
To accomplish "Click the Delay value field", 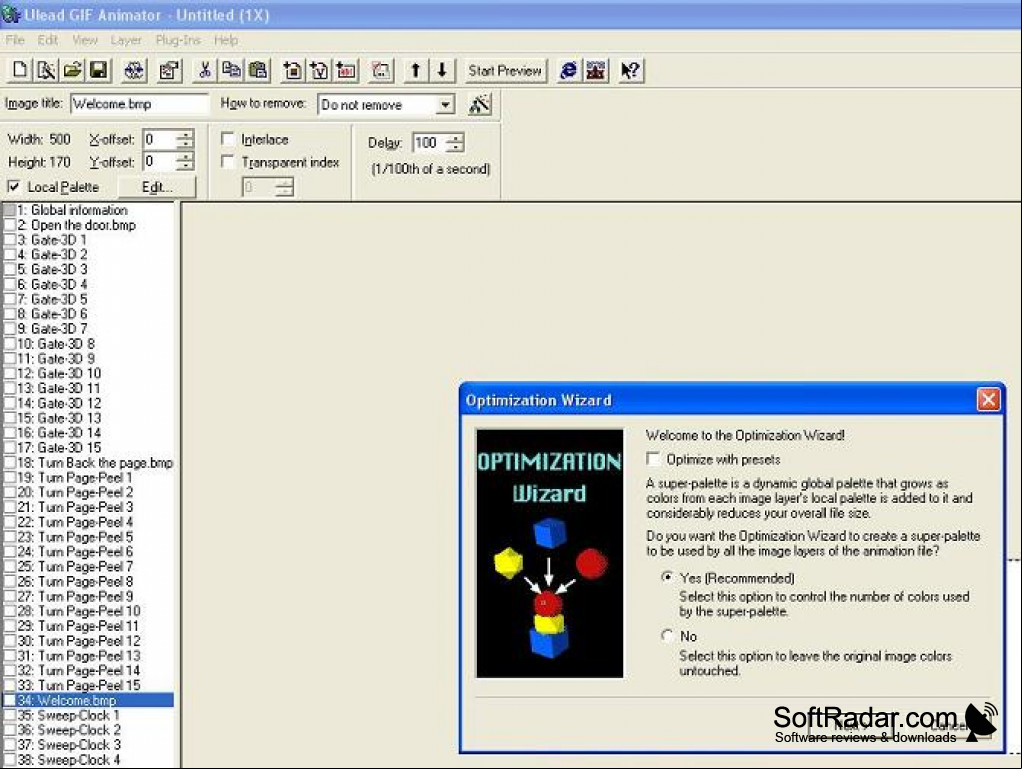I will point(430,143).
